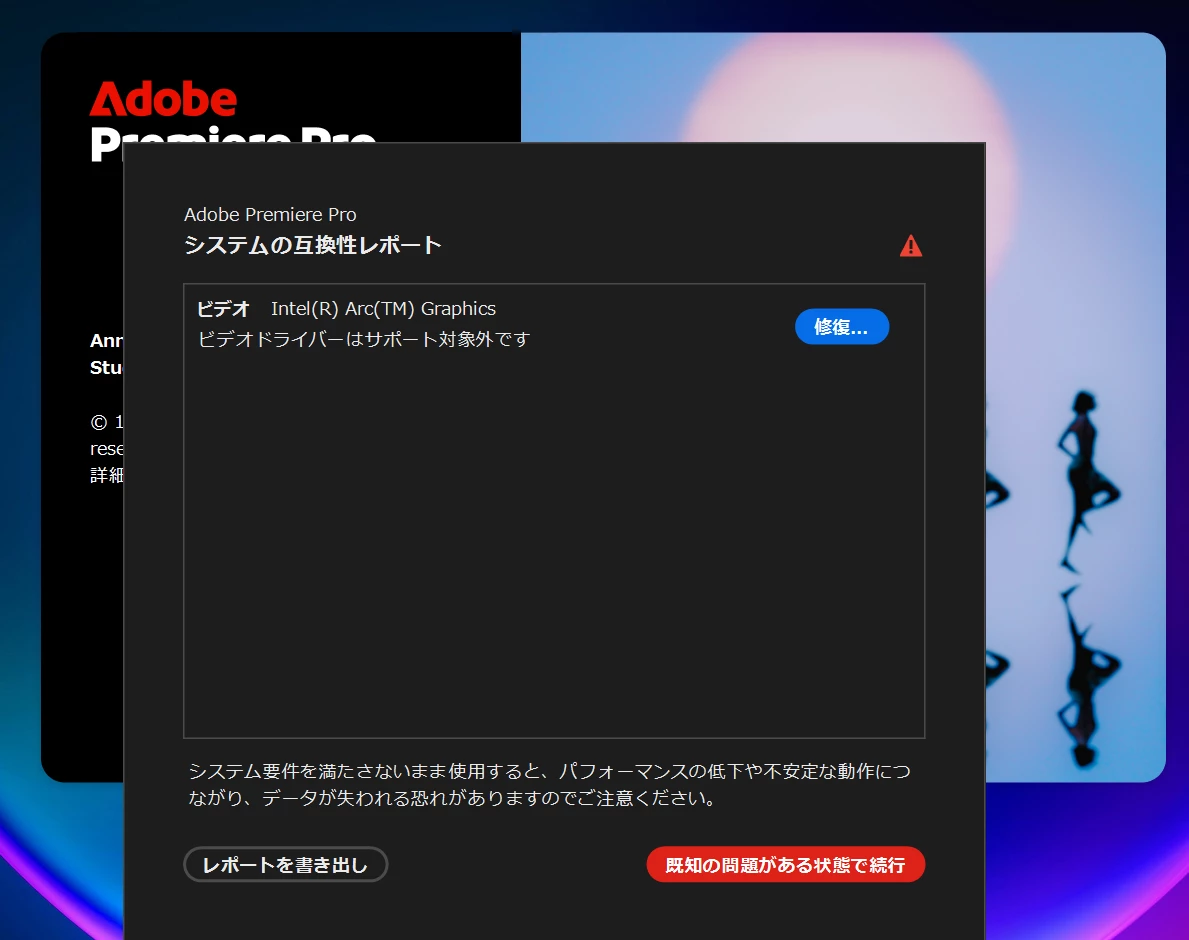This screenshot has height=940, width=1189.
Task: Click the ビデオドライバーはサポート対象外です message
Action: (363, 339)
